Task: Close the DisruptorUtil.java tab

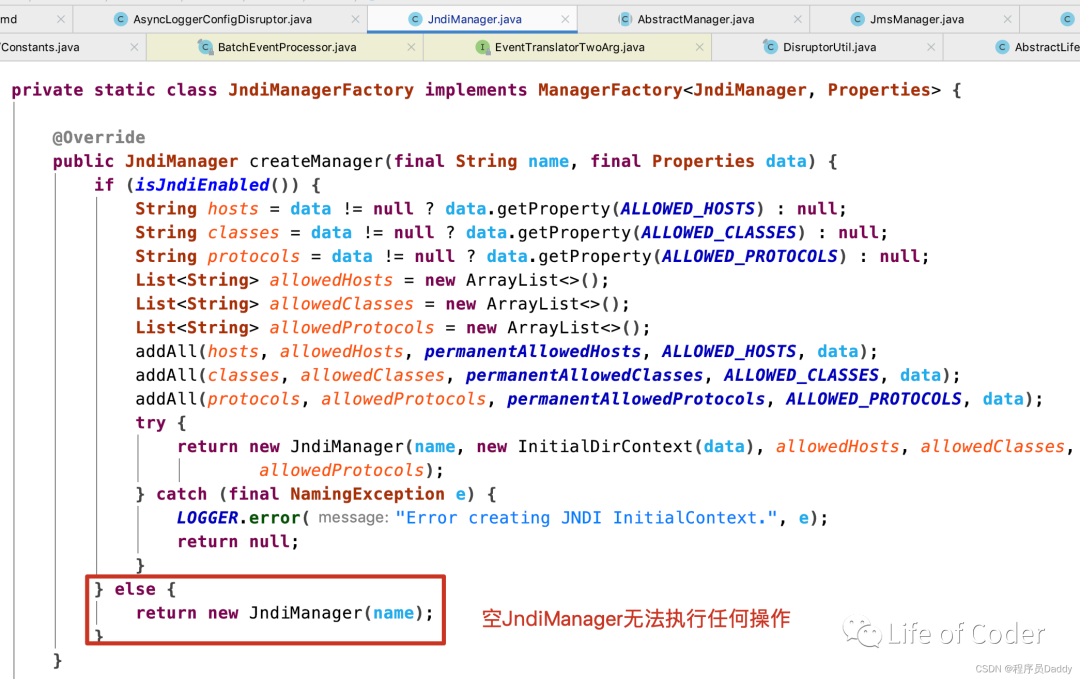Action: (931, 47)
